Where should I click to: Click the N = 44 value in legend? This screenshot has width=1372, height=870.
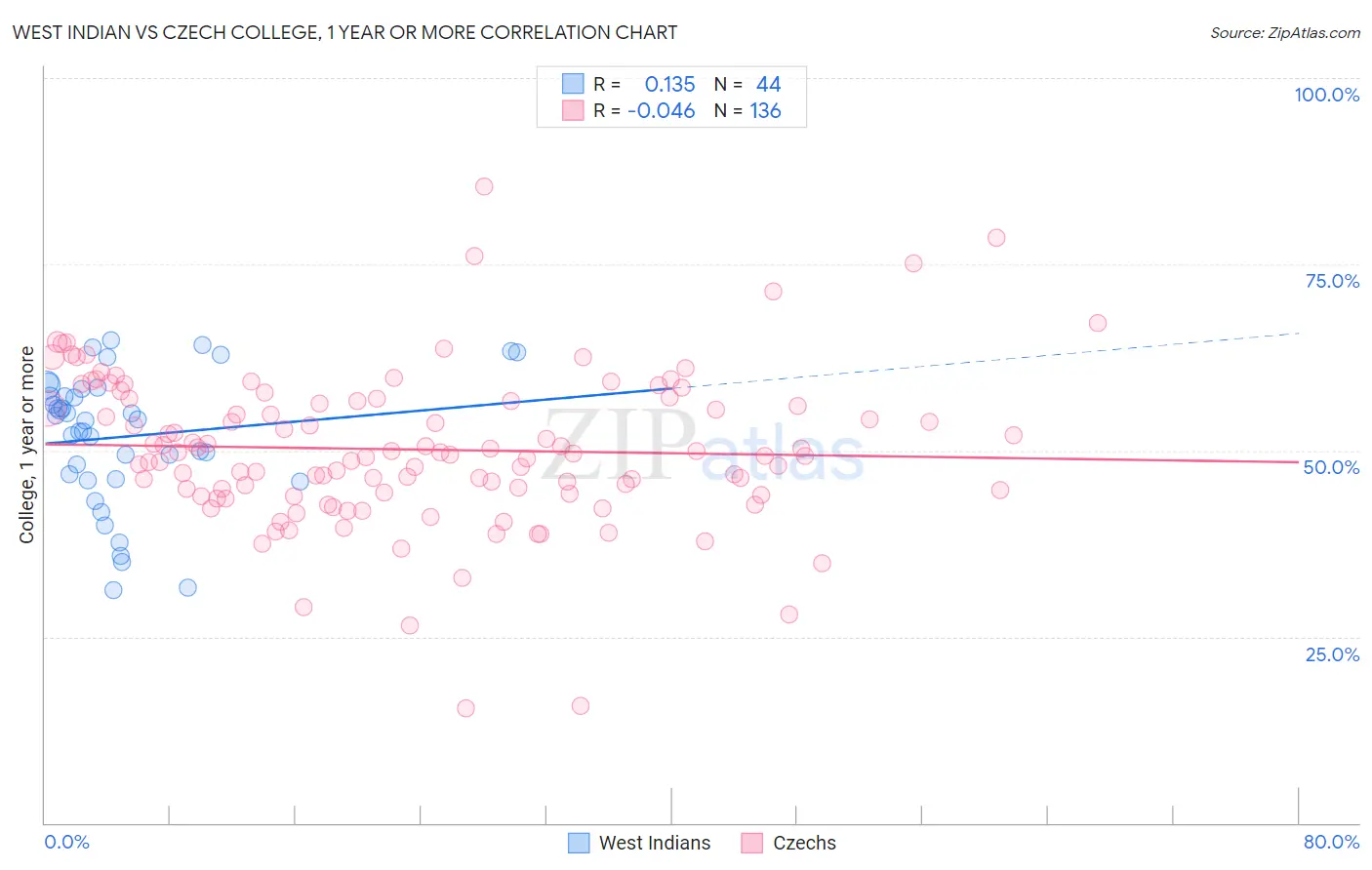[747, 84]
